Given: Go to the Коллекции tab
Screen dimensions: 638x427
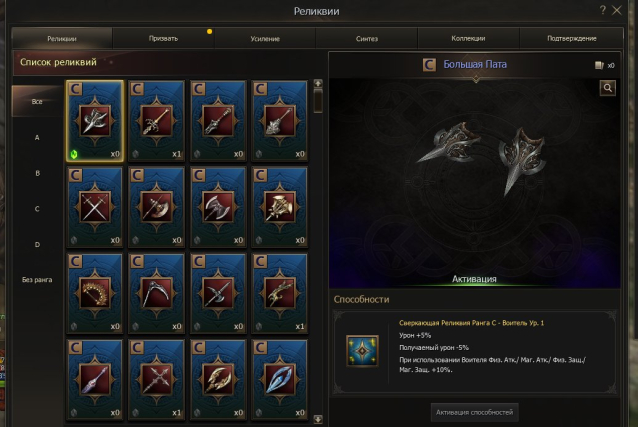Looking at the screenshot, I should pyautogui.click(x=468, y=39).
